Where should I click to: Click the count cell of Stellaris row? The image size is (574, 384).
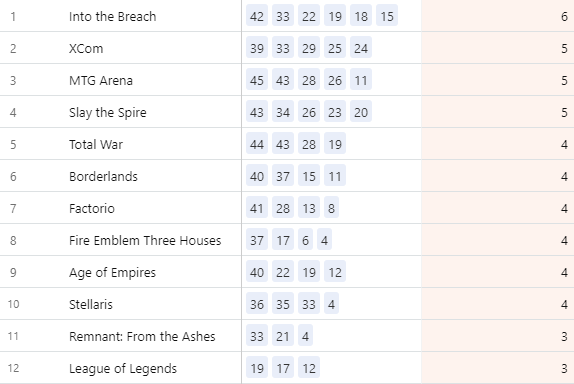(x=497, y=304)
